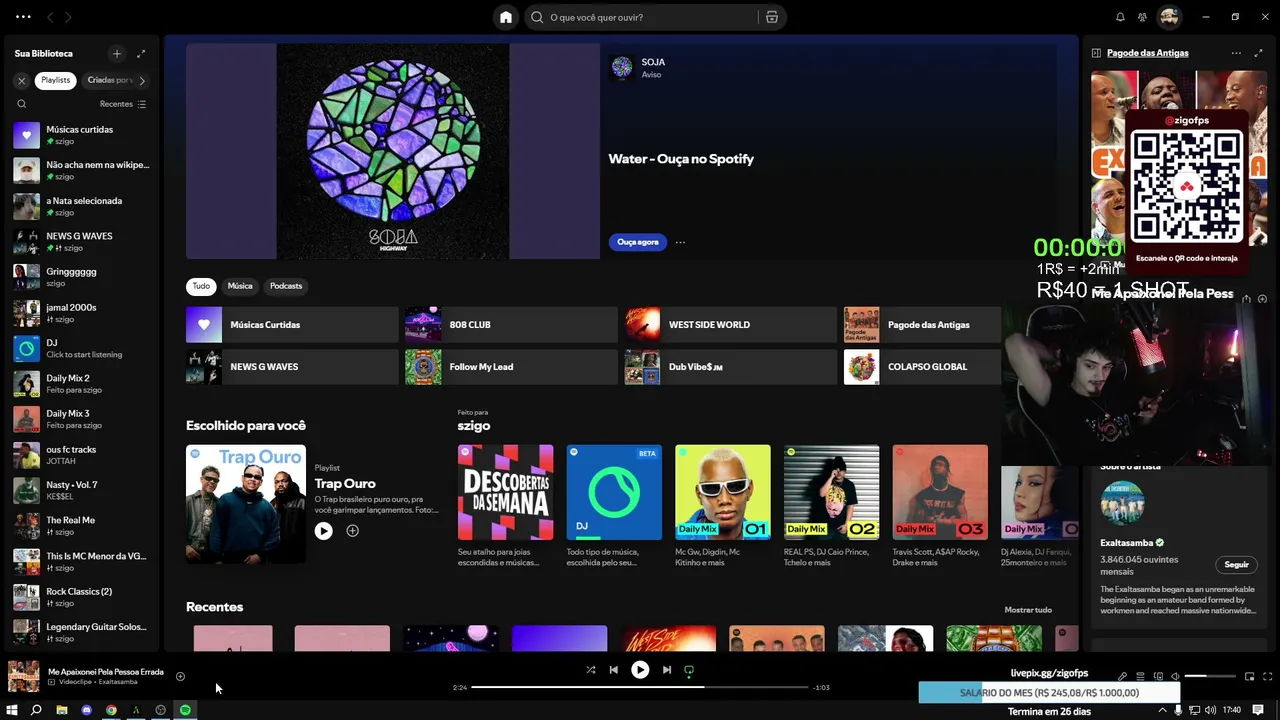This screenshot has width=1280, height=720.
Task: Select the Música filter
Action: click(x=240, y=286)
